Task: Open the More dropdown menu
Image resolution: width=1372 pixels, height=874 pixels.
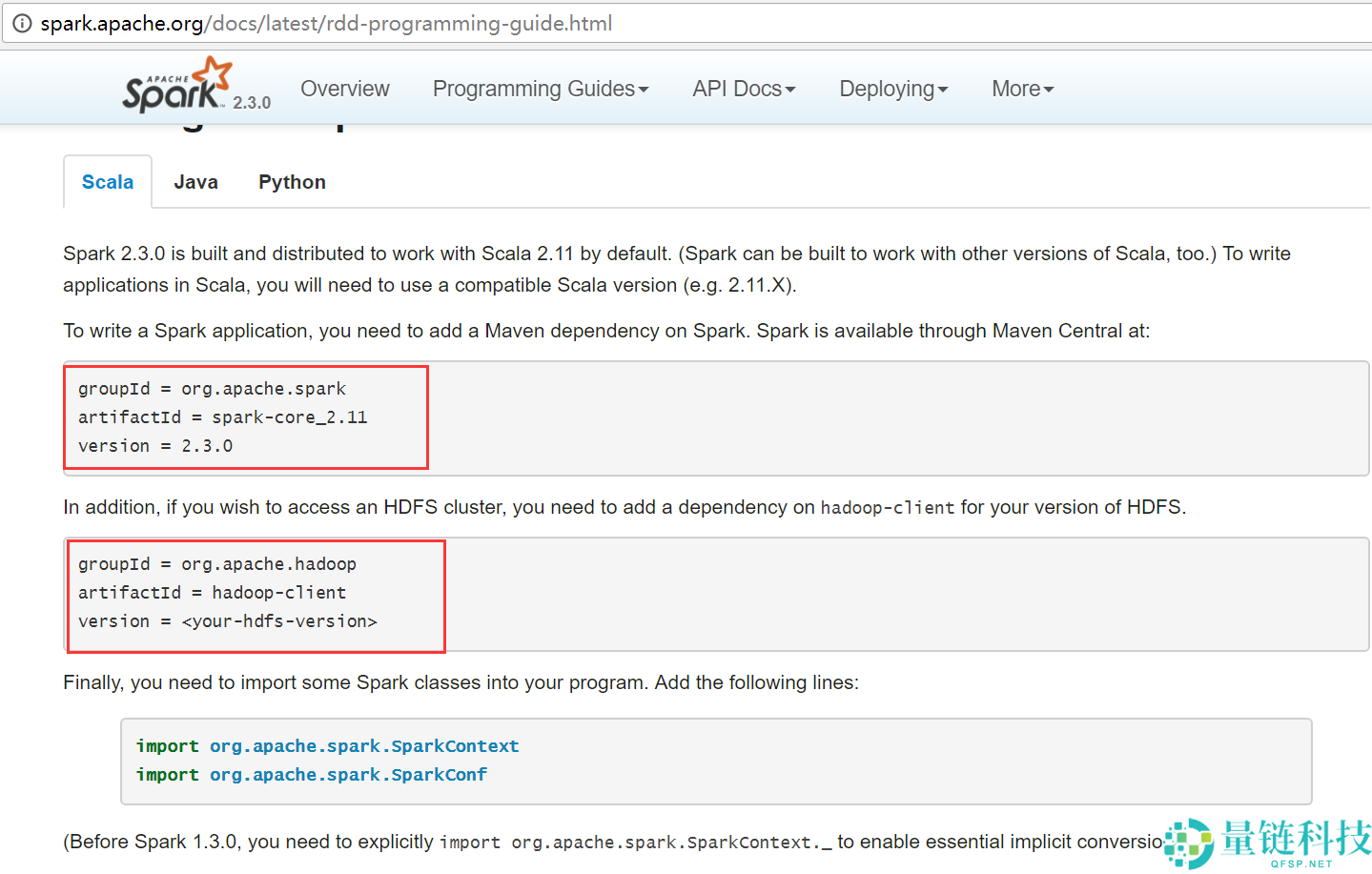Action: (x=1022, y=89)
